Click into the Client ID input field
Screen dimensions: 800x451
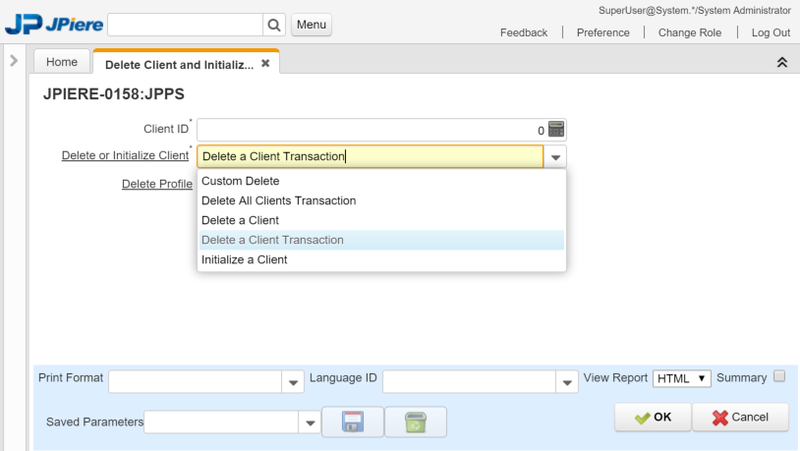(x=370, y=130)
